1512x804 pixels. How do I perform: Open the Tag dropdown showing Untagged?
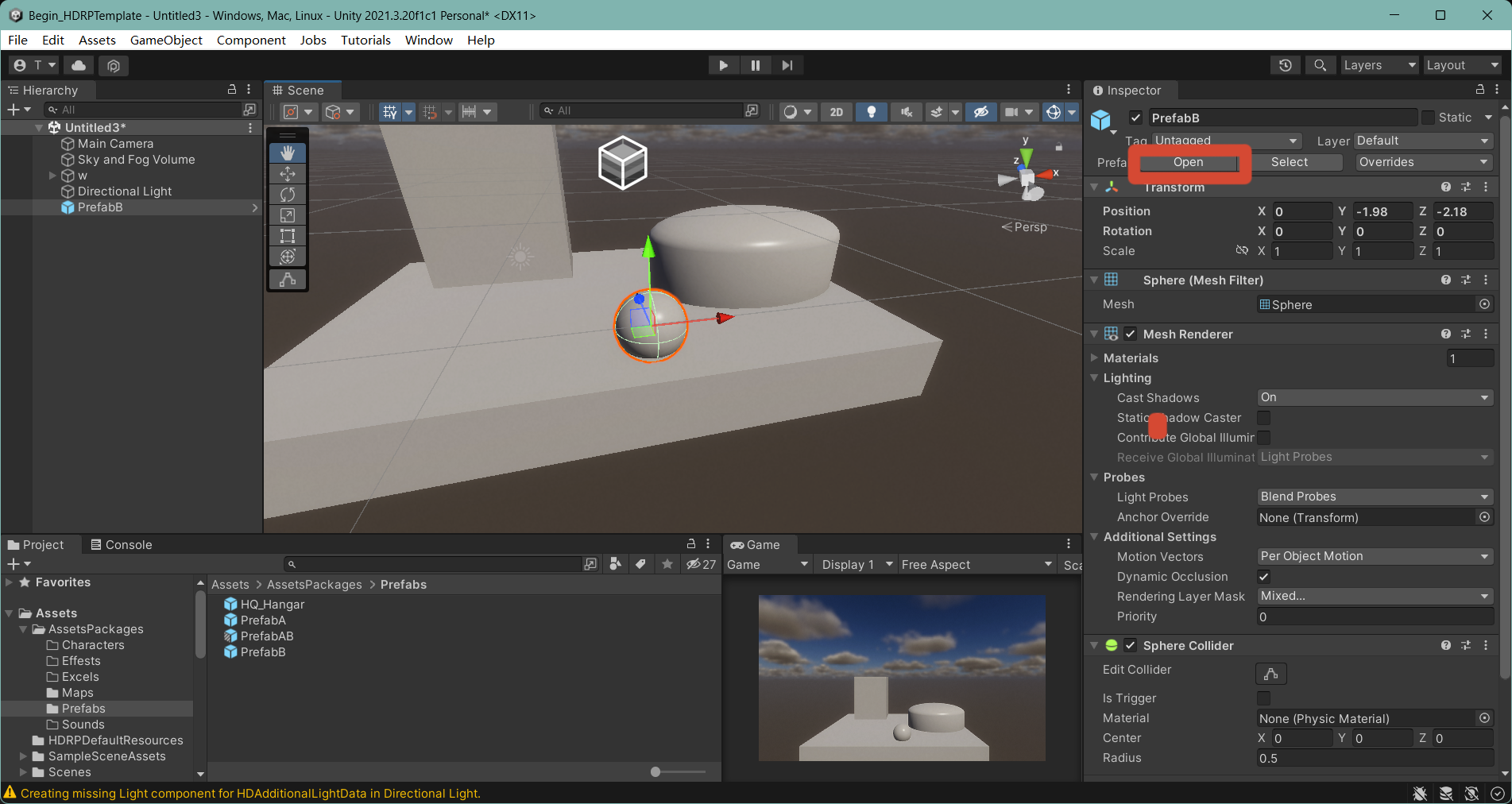[1228, 141]
